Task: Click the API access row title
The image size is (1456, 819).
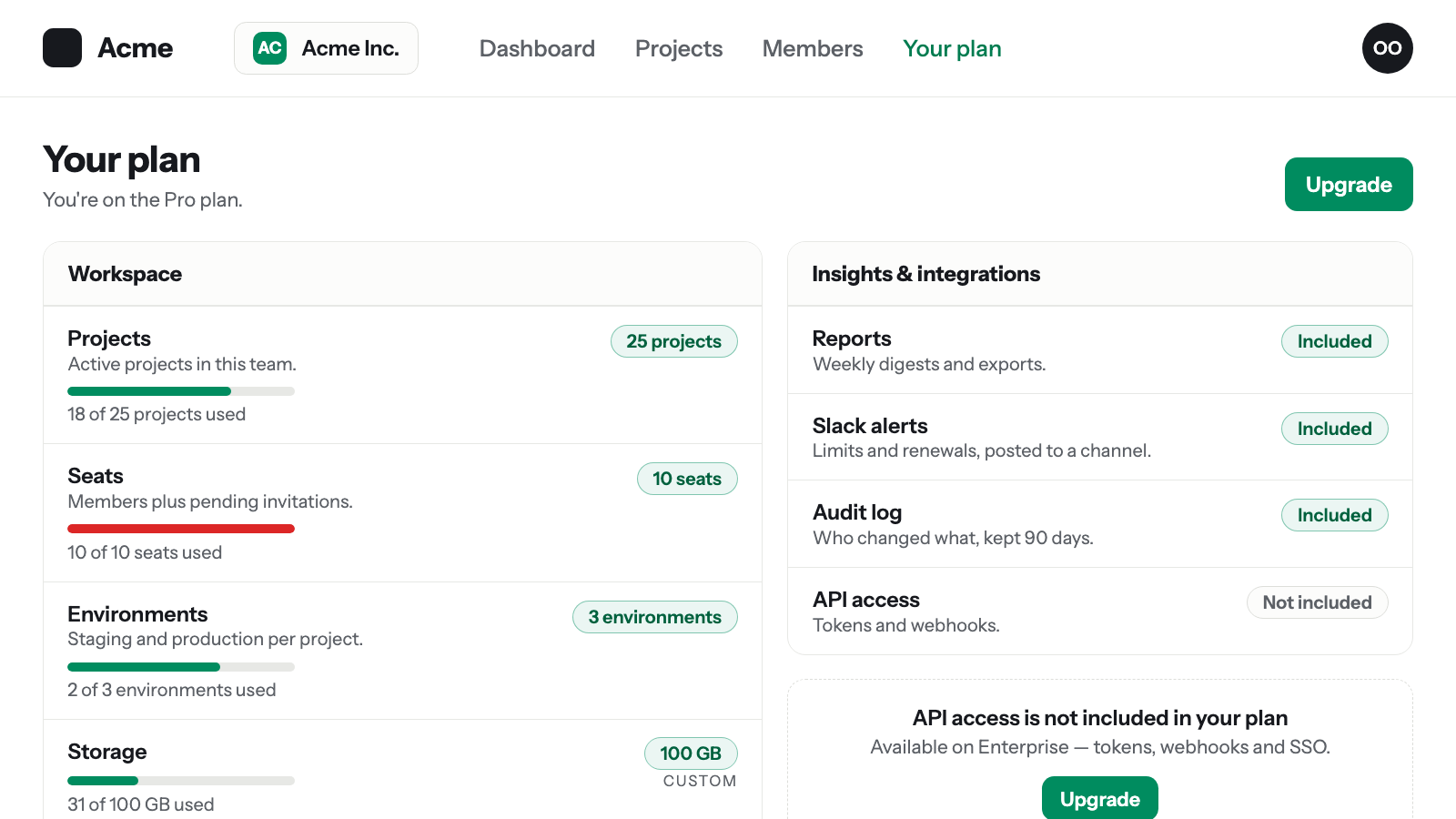Action: tap(866, 600)
